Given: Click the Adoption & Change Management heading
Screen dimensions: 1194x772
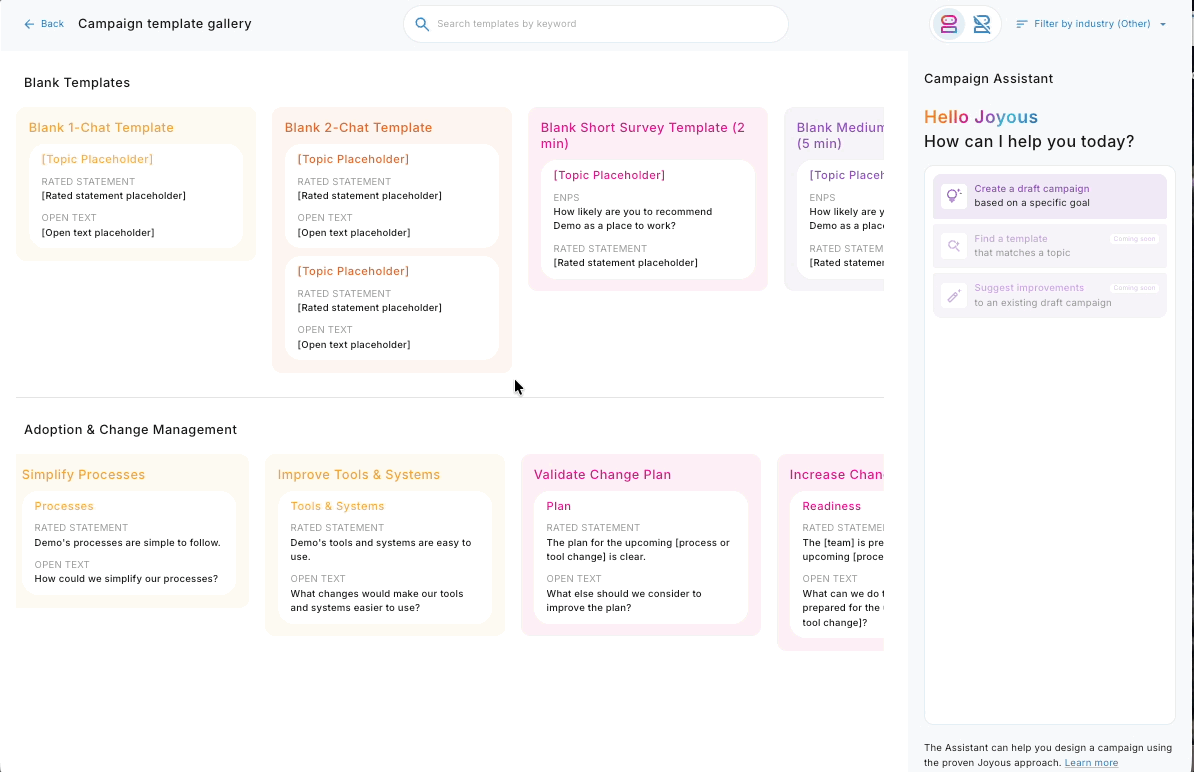Looking at the screenshot, I should (130, 429).
